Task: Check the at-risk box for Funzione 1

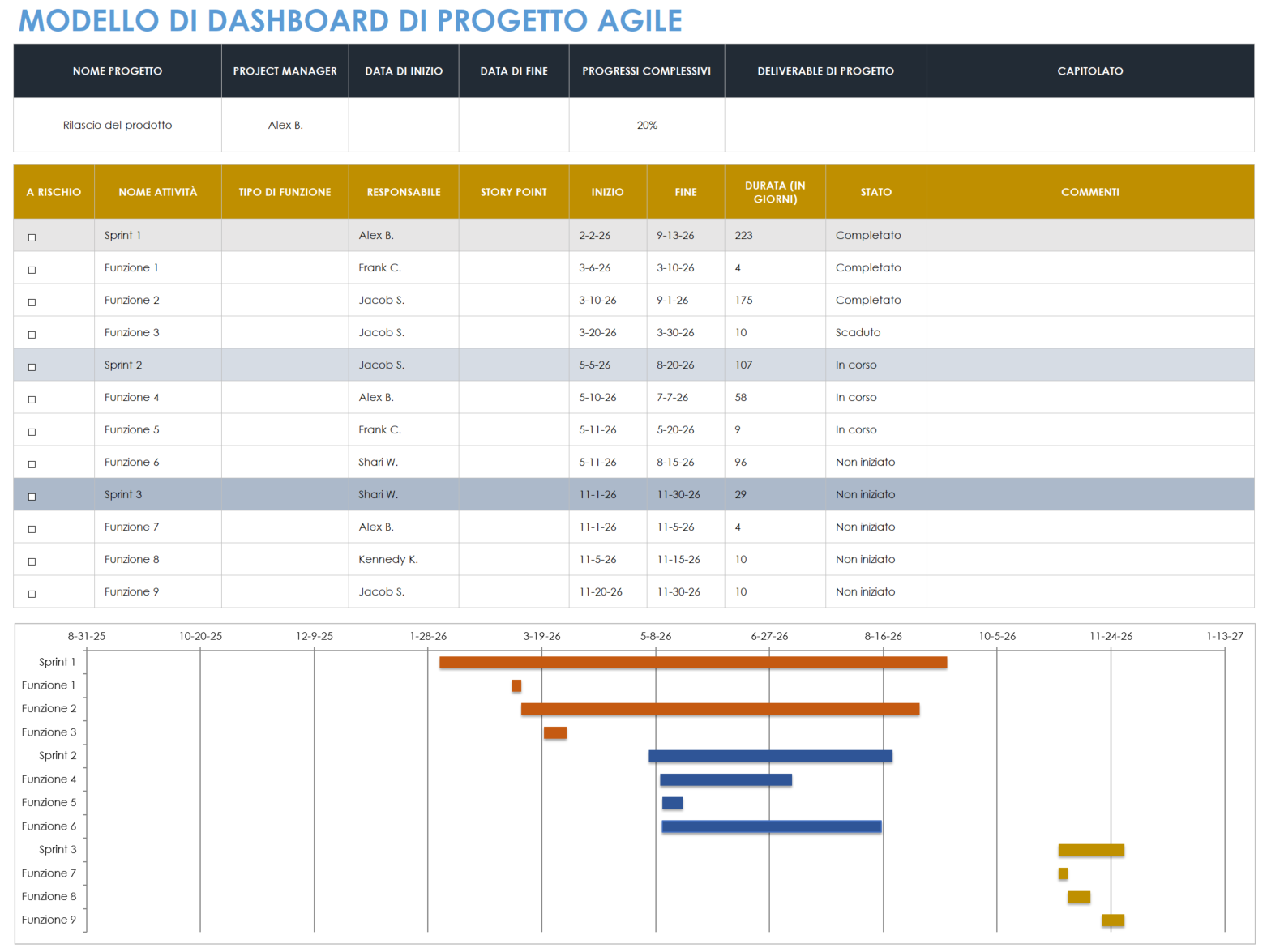Action: click(32, 270)
